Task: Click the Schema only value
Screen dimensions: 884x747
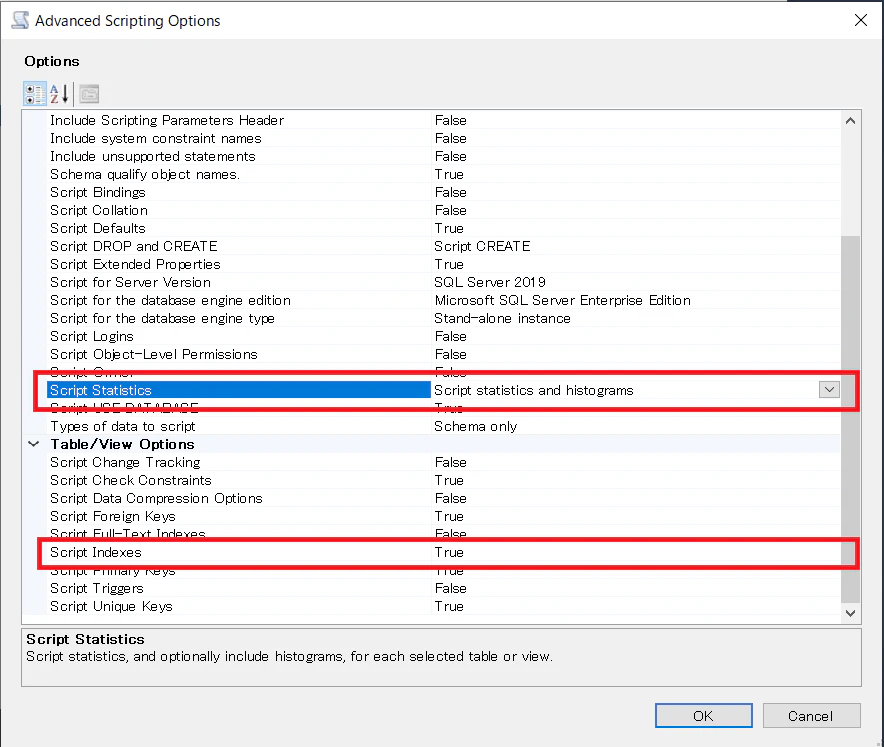Action: 476,426
